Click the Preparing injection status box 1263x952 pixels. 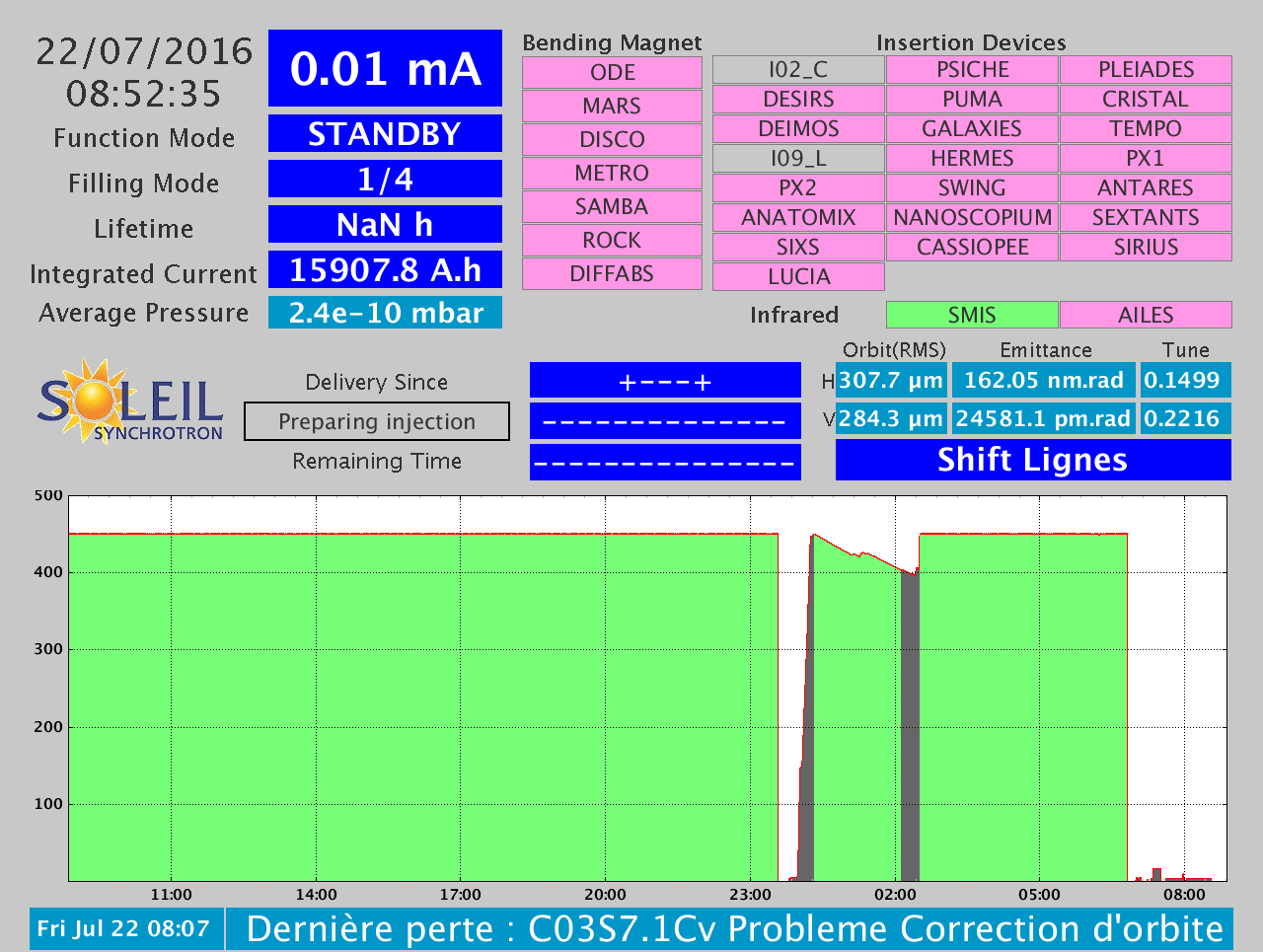tap(377, 421)
